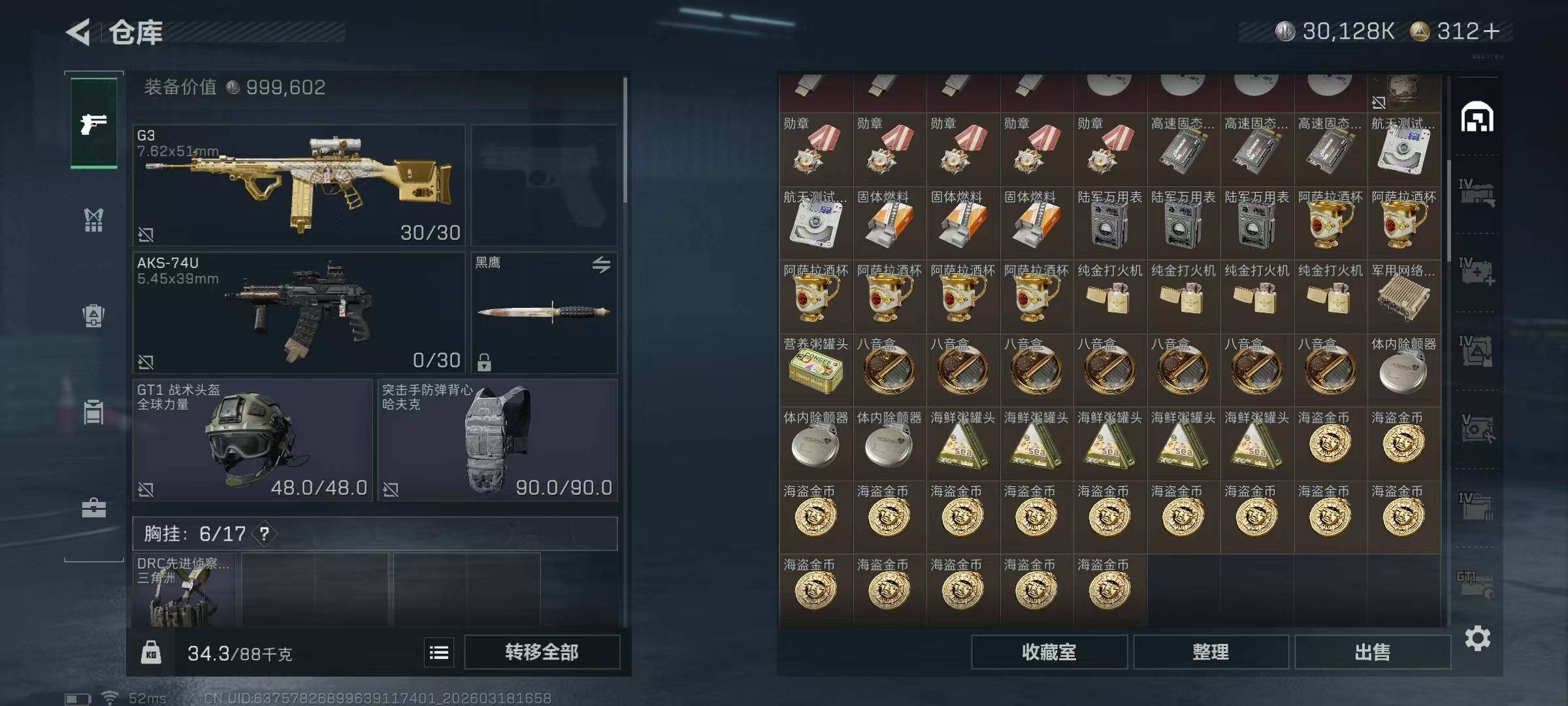Click the 转移全部 transfer all button
The width and height of the screenshot is (1568, 706).
click(542, 652)
